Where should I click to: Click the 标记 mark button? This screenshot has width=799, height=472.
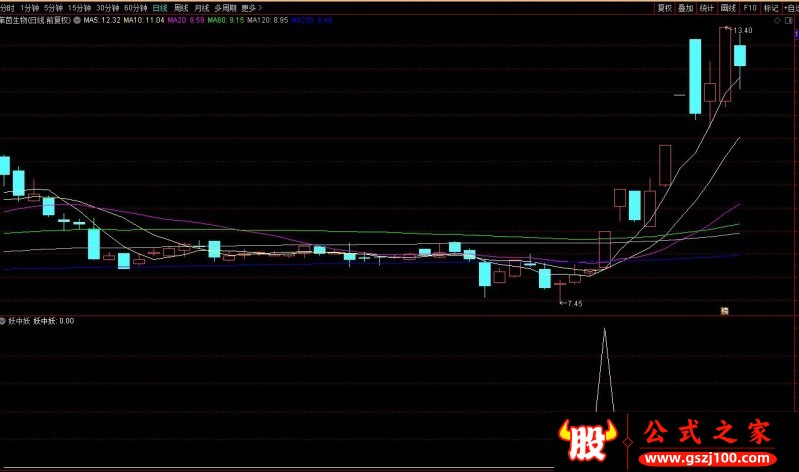coord(770,8)
